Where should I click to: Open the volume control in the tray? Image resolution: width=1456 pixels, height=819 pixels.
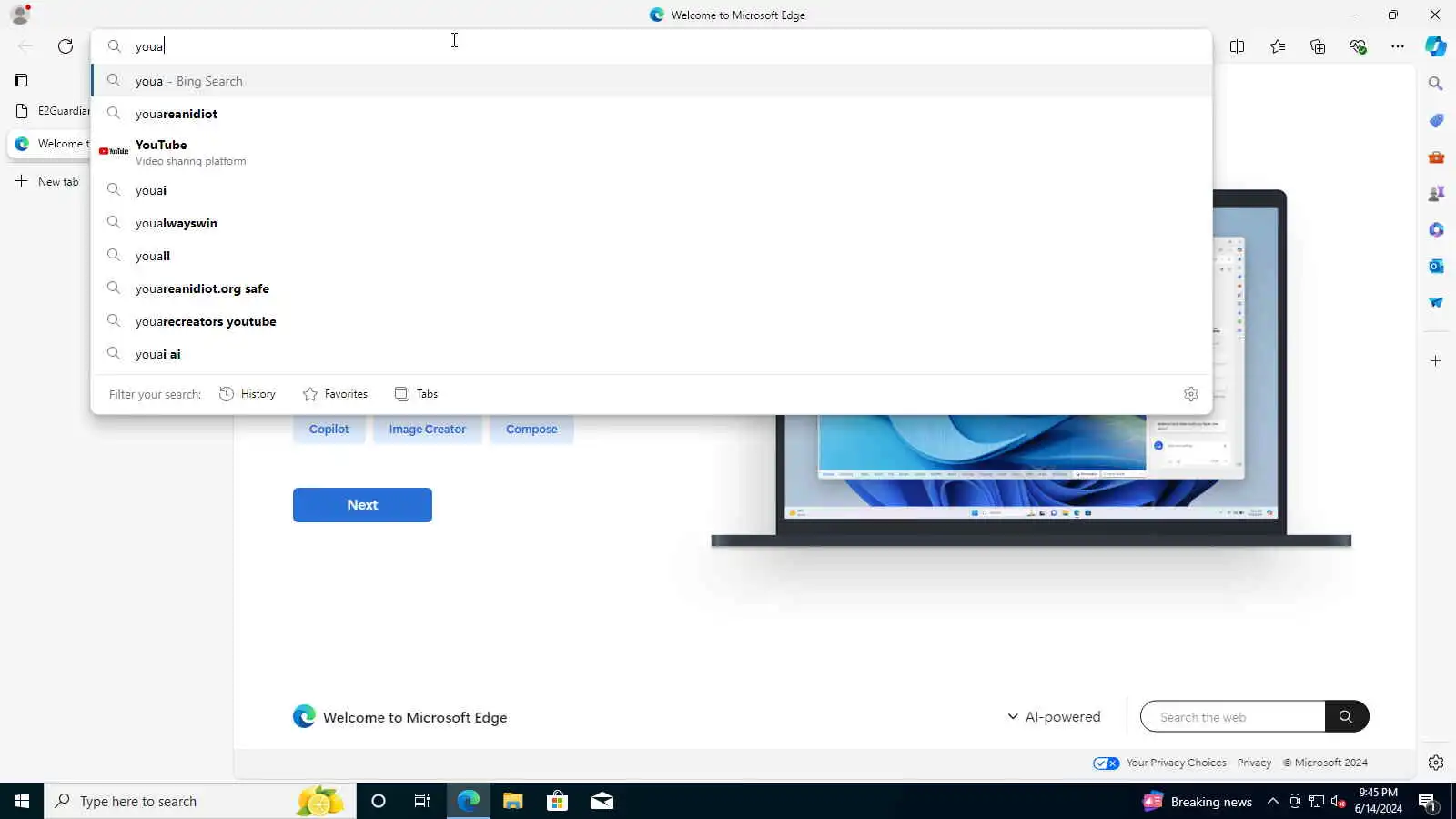click(x=1339, y=801)
